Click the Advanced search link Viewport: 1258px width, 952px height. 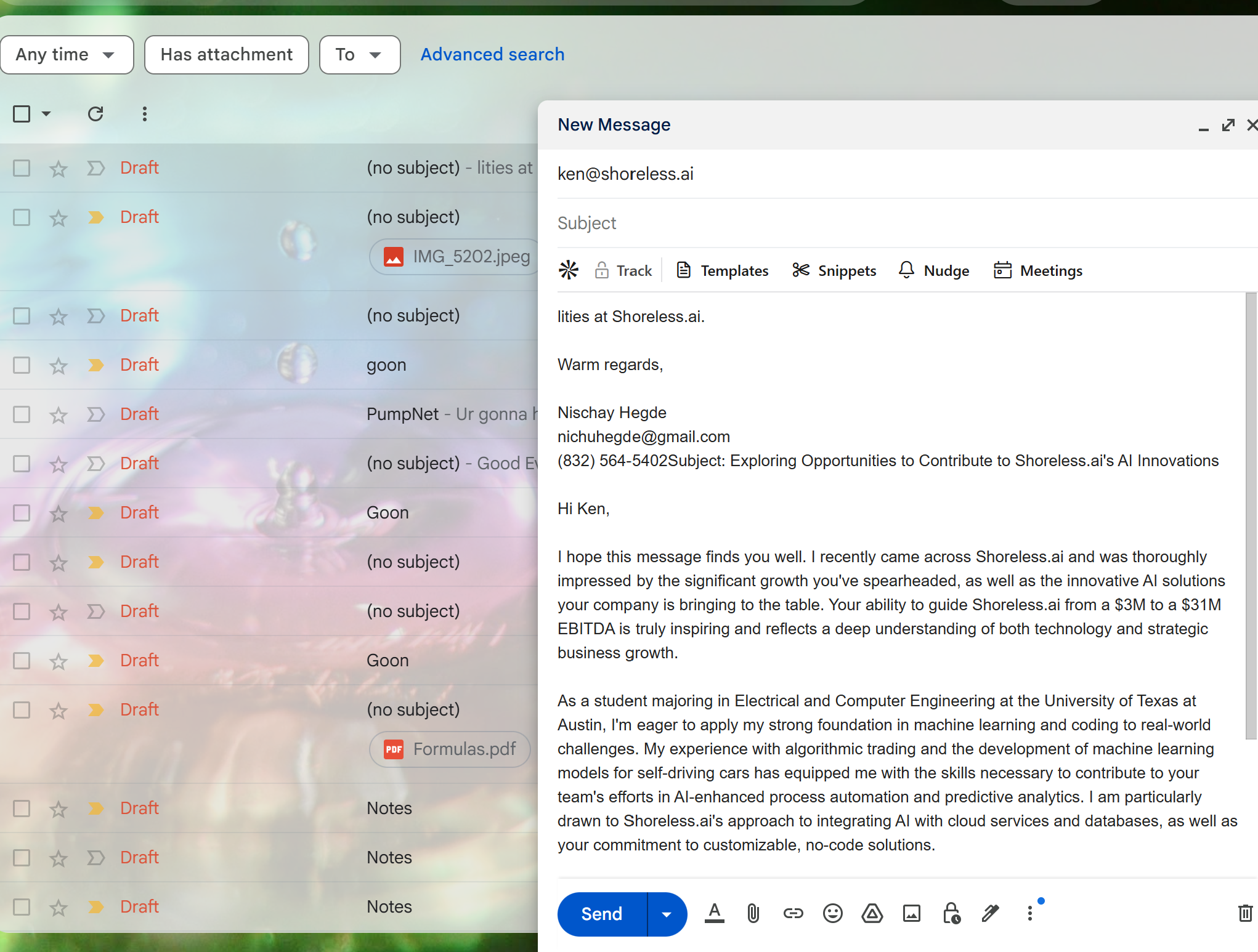pyautogui.click(x=492, y=55)
